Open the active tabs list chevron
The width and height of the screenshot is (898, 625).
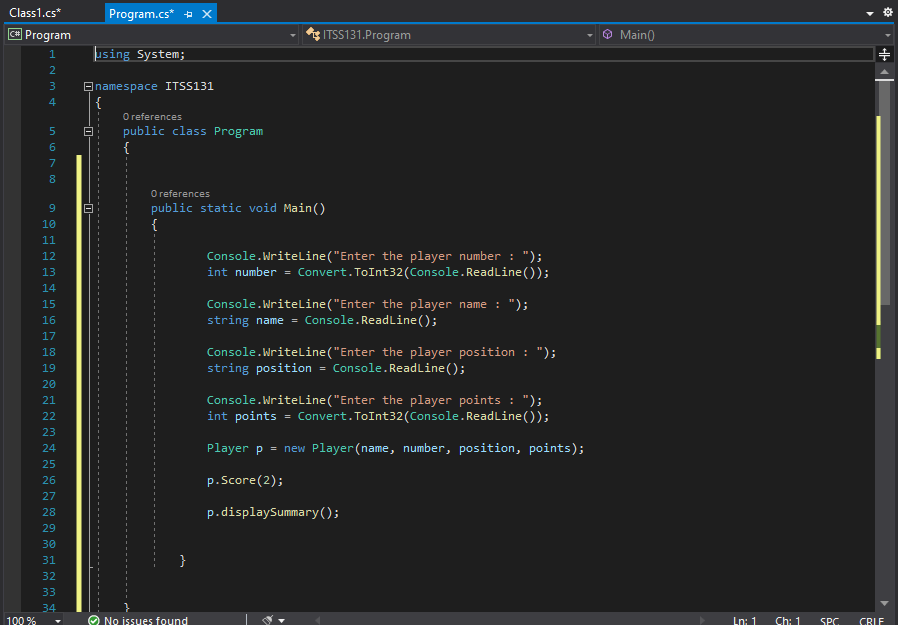coord(869,14)
